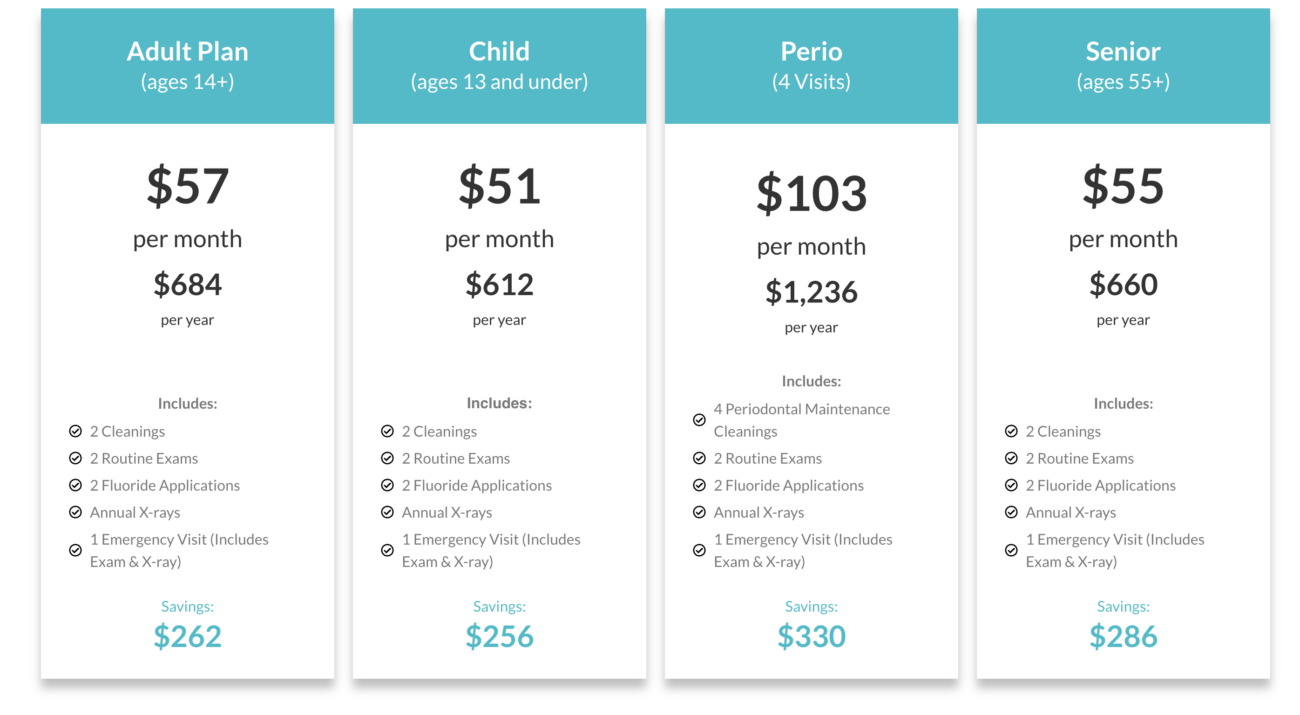Image resolution: width=1300 pixels, height=715 pixels.
Task: Click the $660 per year price
Action: pyautogui.click(x=1123, y=285)
